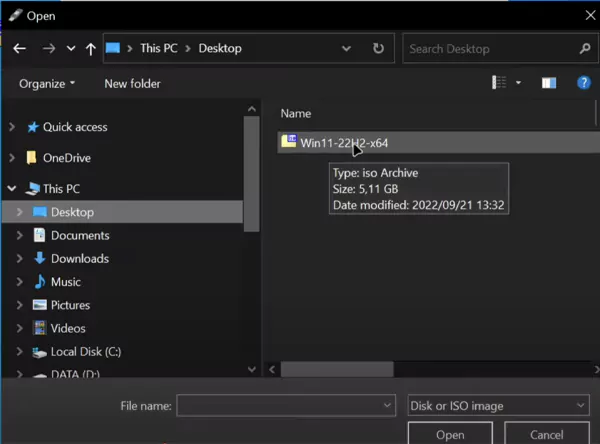The image size is (600, 444).
Task: Expand the Pictures tree node
Action: pyautogui.click(x=20, y=305)
